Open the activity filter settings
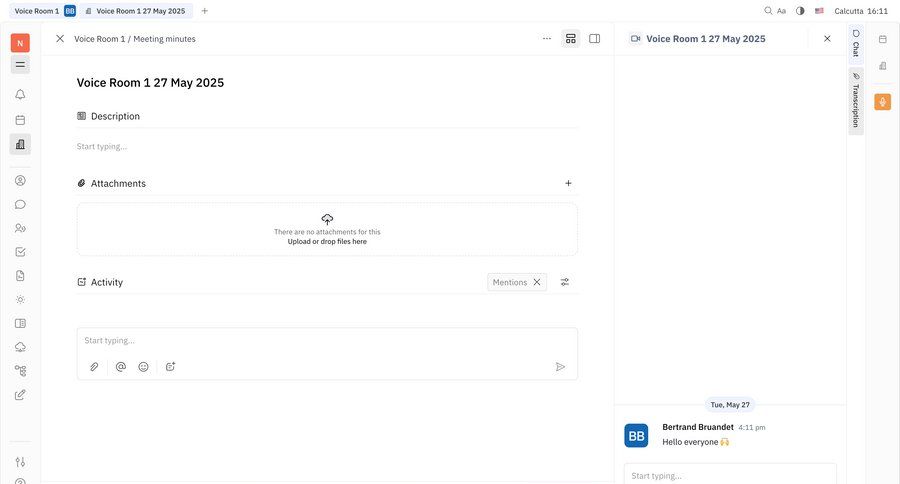 [x=565, y=282]
